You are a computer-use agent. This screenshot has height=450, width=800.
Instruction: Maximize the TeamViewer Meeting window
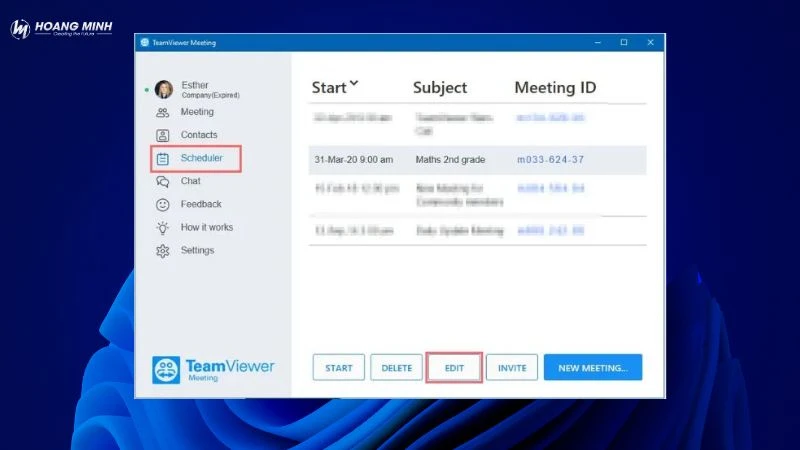point(623,42)
